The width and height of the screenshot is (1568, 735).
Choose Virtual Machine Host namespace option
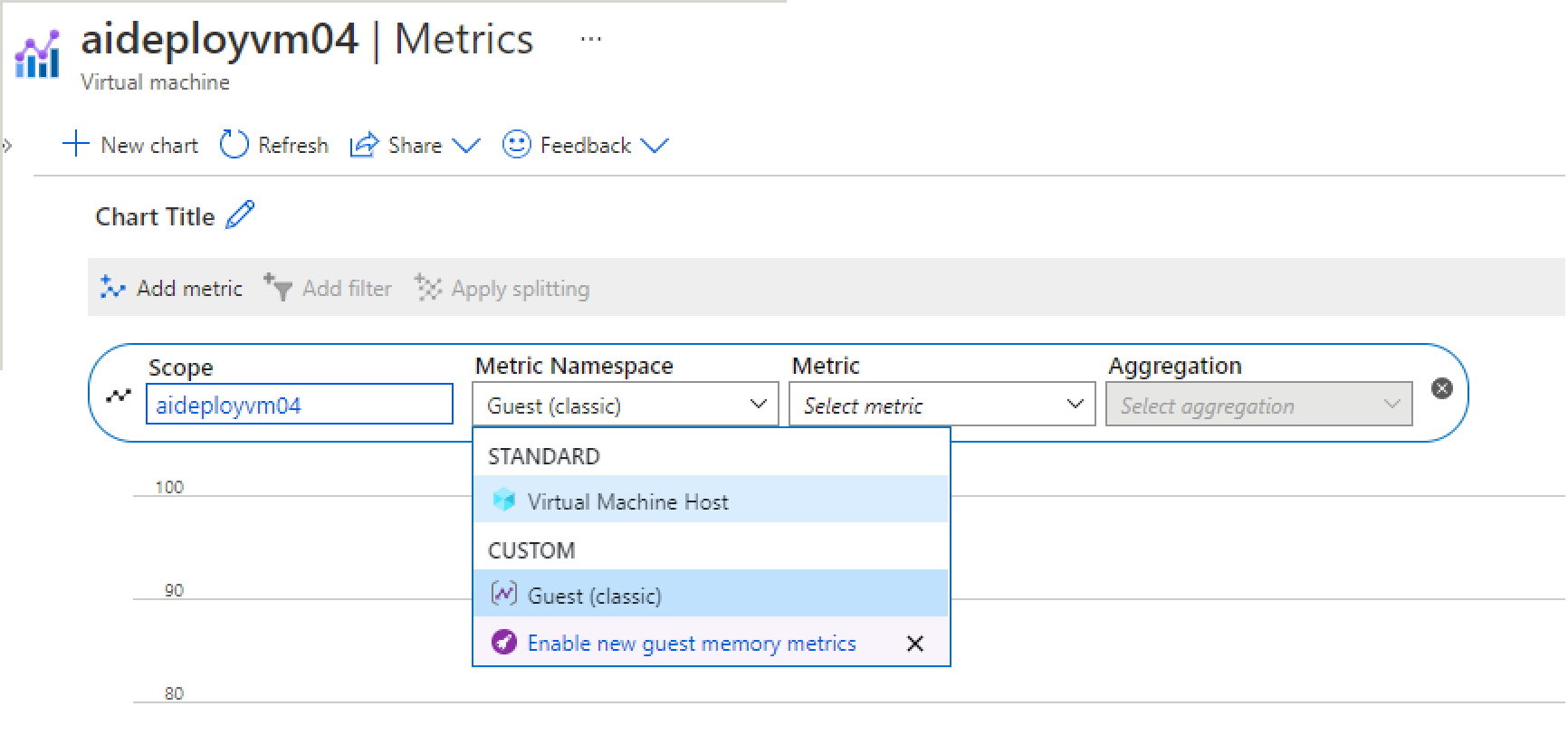click(627, 501)
